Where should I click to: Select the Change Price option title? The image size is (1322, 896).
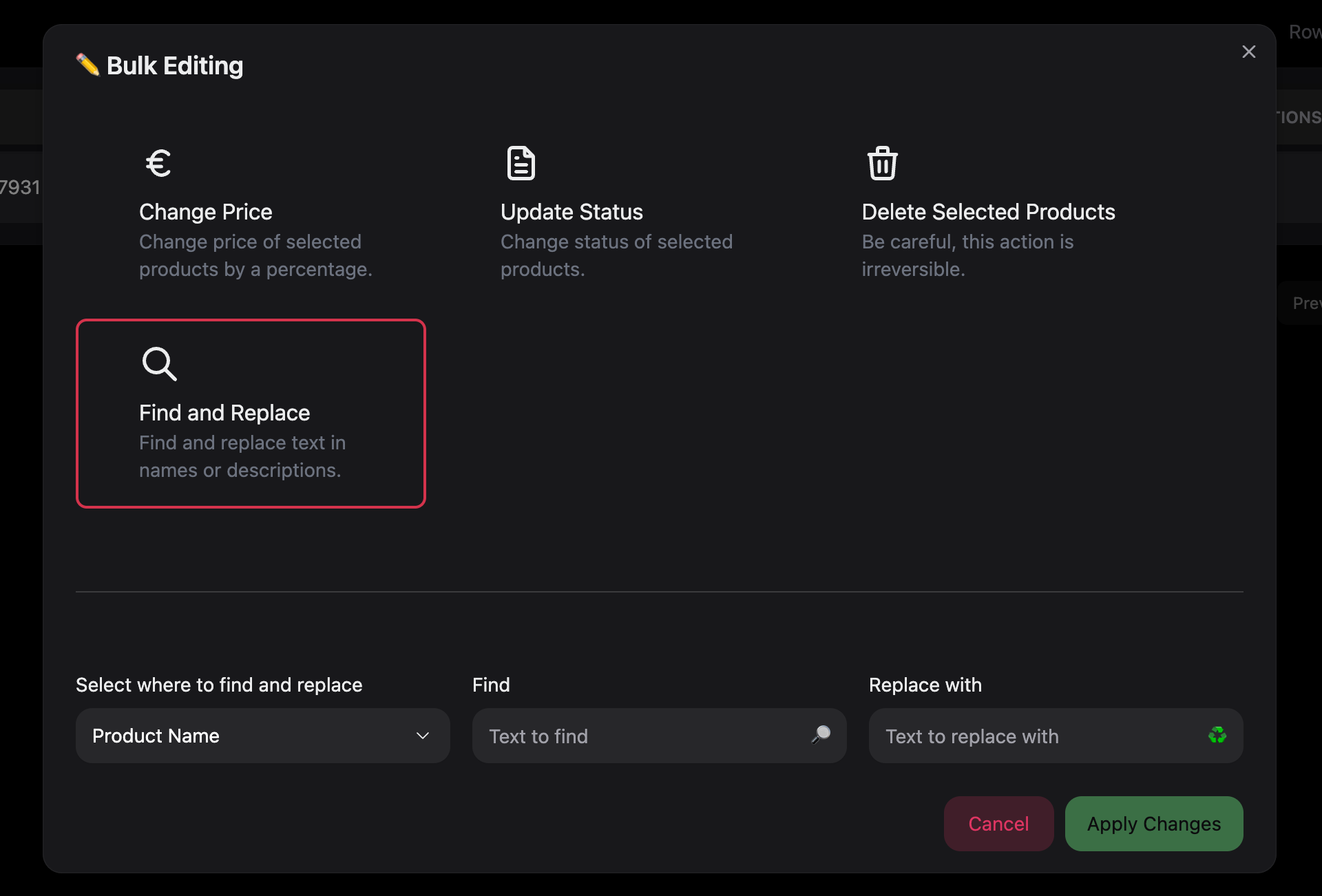pos(205,212)
